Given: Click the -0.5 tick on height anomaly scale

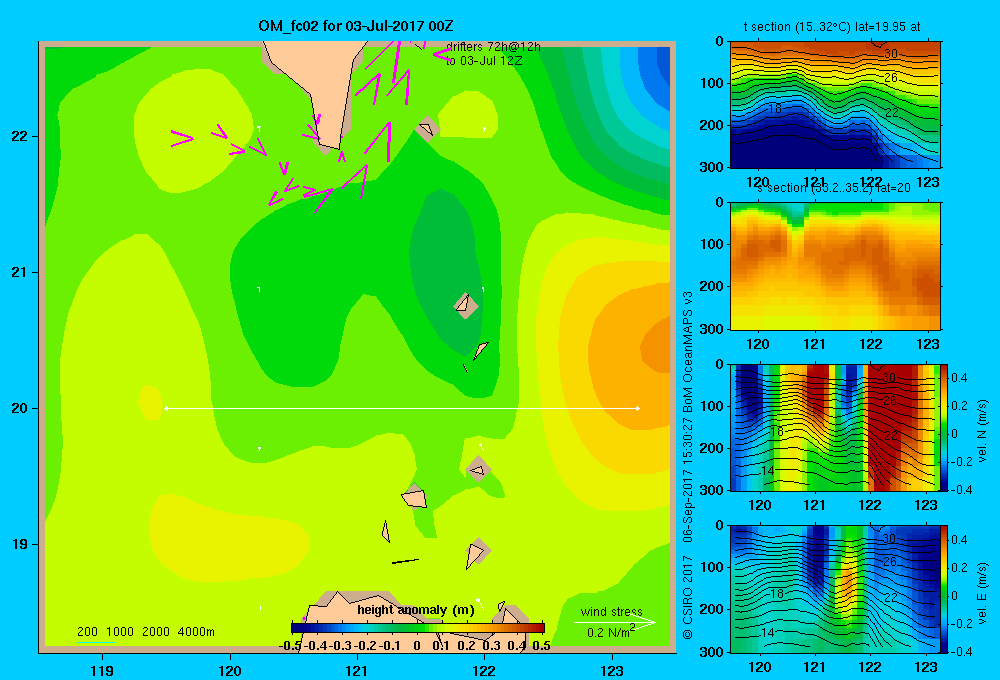Looking at the screenshot, I should pos(290,646).
